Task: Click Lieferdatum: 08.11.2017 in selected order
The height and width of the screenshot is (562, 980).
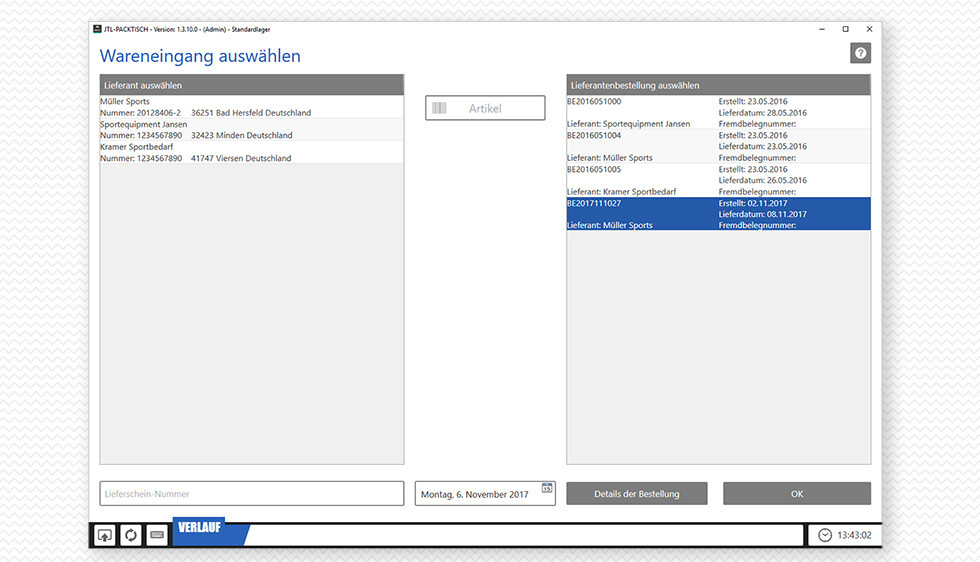Action: point(762,214)
